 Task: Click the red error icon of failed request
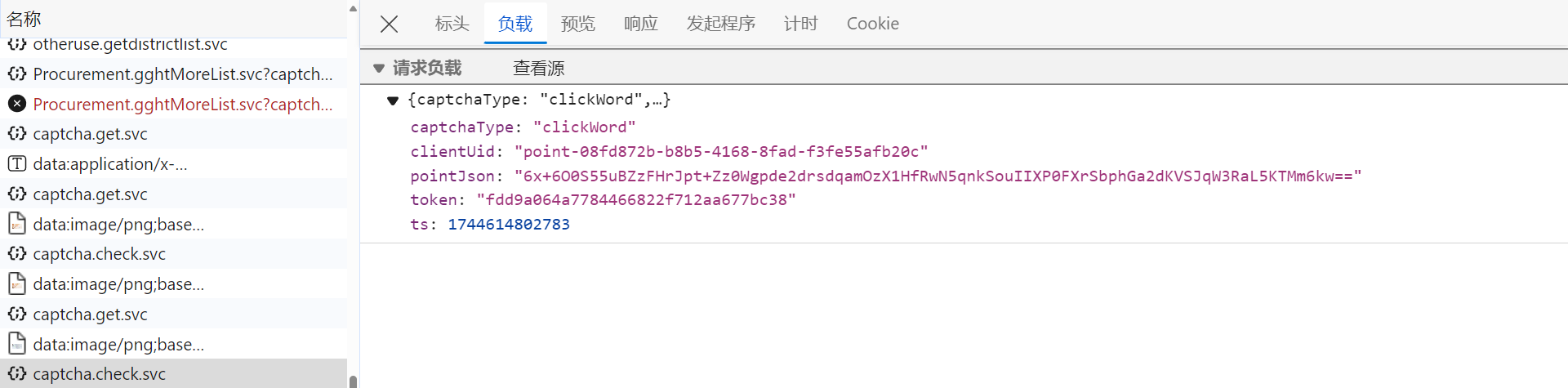coord(17,104)
